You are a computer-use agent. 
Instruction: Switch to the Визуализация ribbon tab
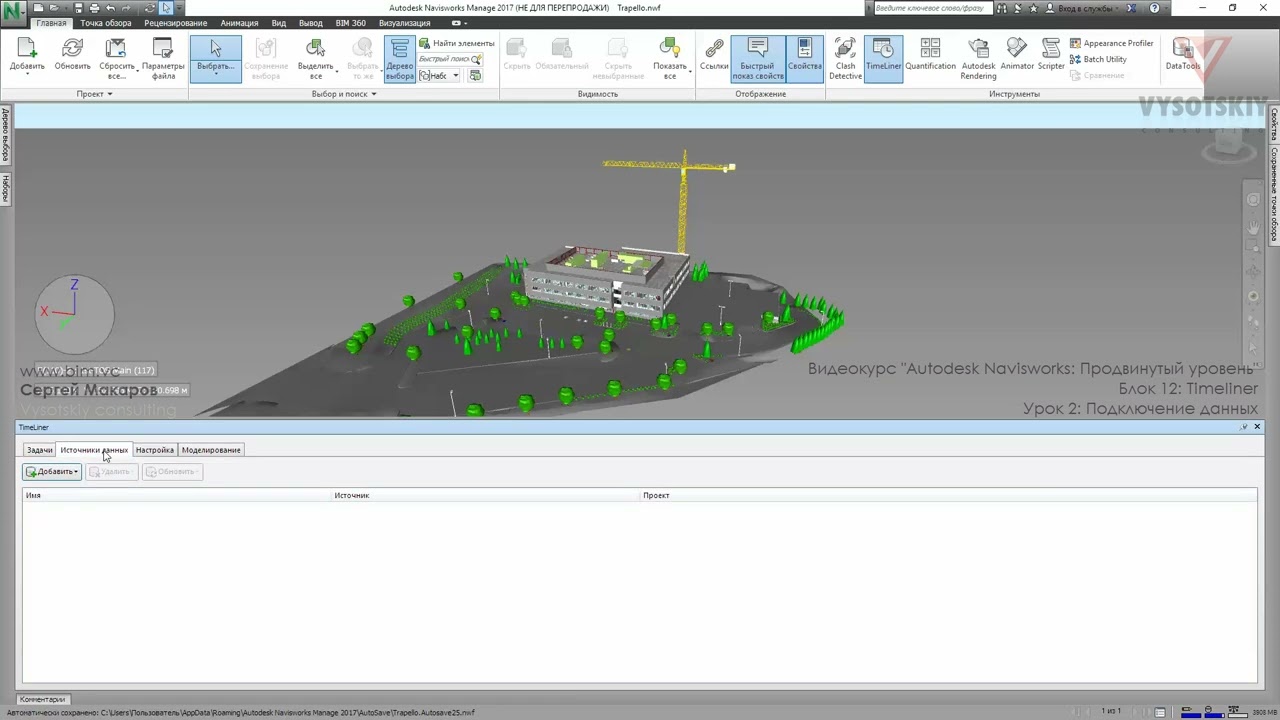(404, 23)
